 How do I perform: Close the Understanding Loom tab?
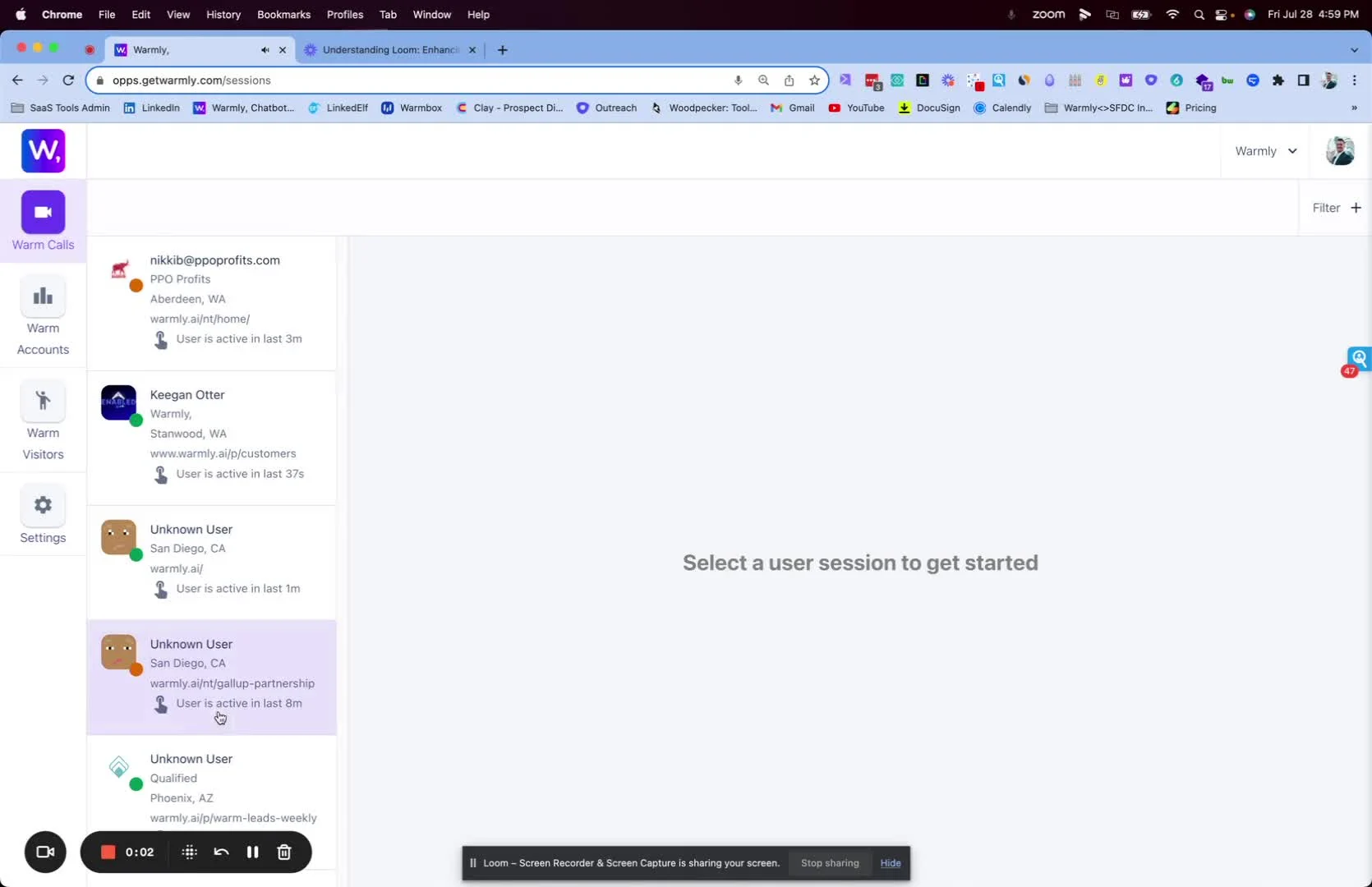coord(472,50)
